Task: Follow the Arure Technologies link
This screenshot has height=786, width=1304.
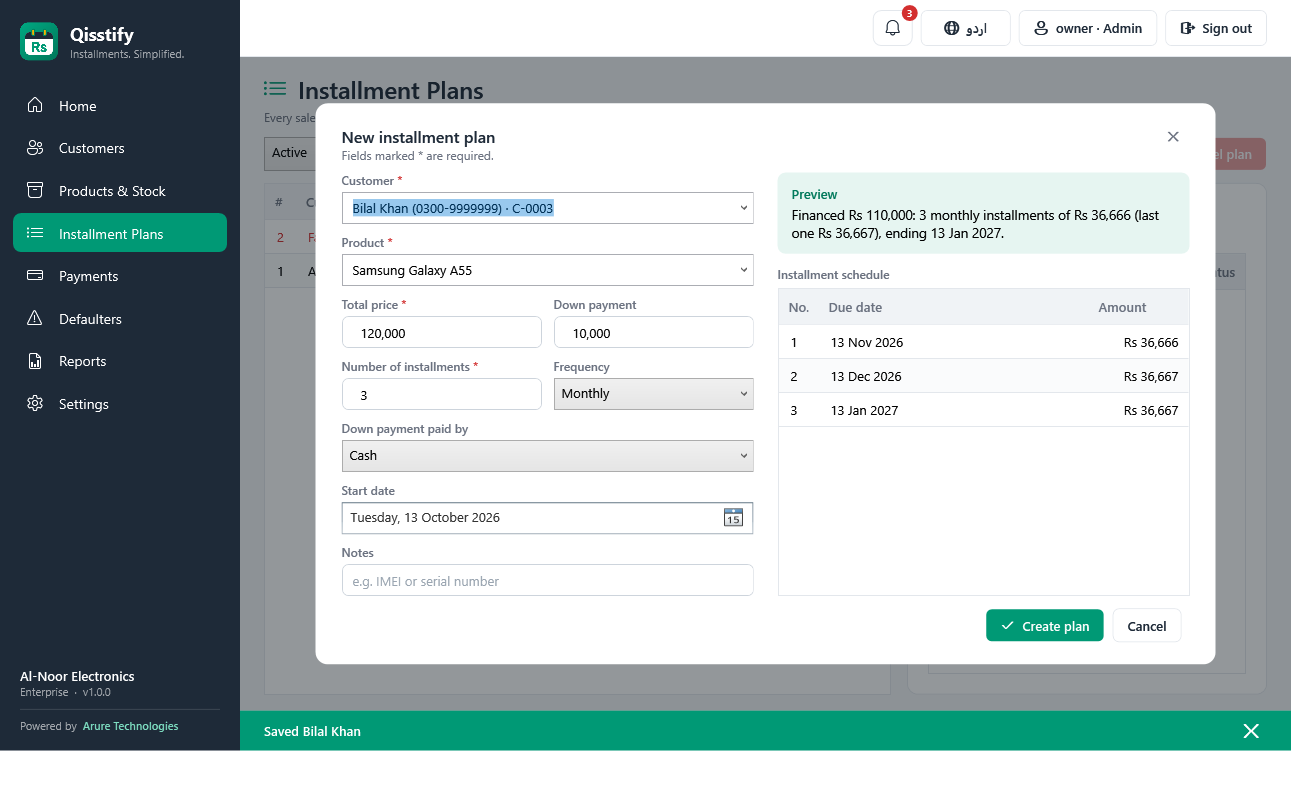Action: [x=130, y=726]
